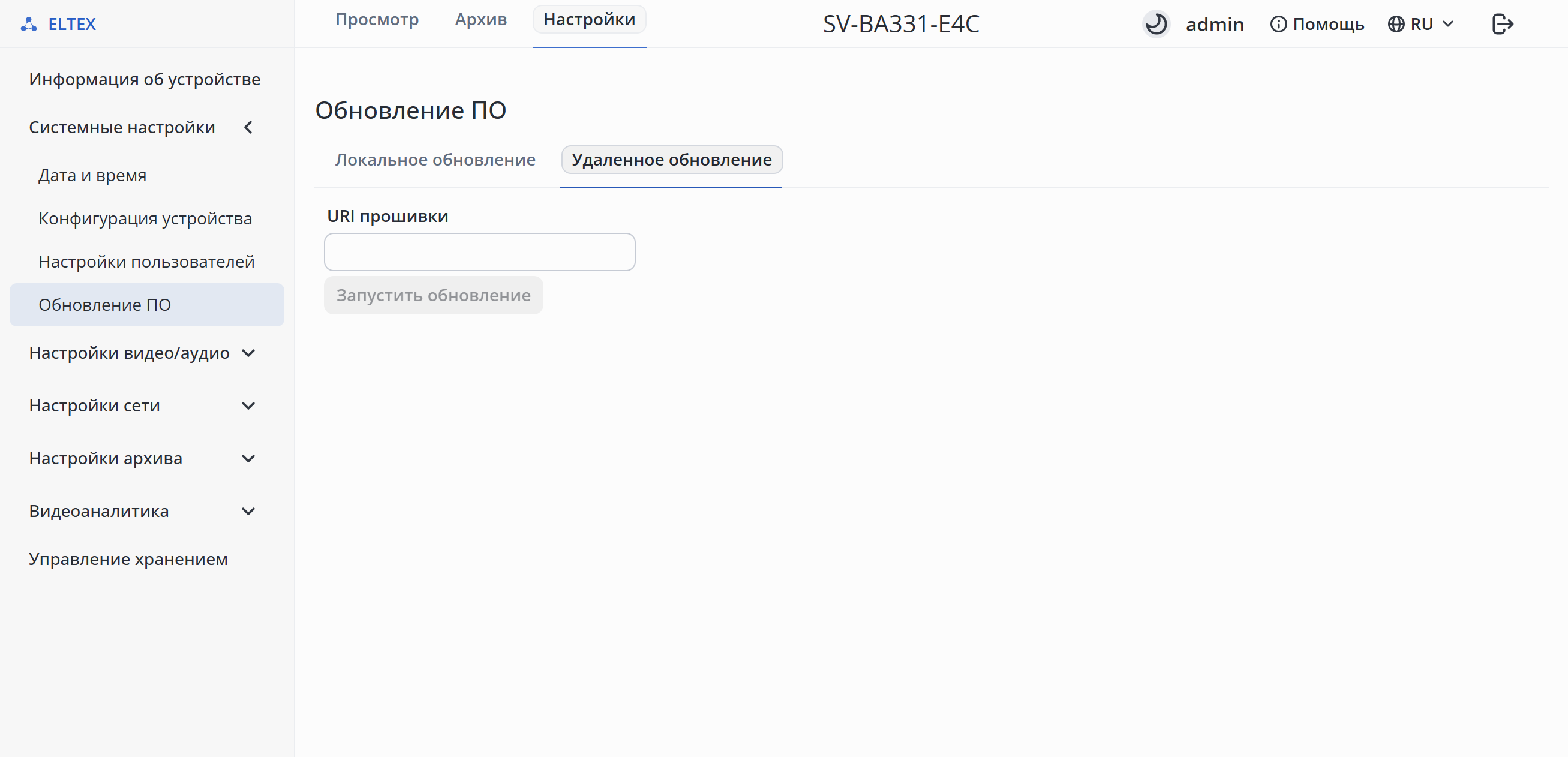The image size is (1568, 757).
Task: Switch to Архив tab
Action: click(481, 19)
